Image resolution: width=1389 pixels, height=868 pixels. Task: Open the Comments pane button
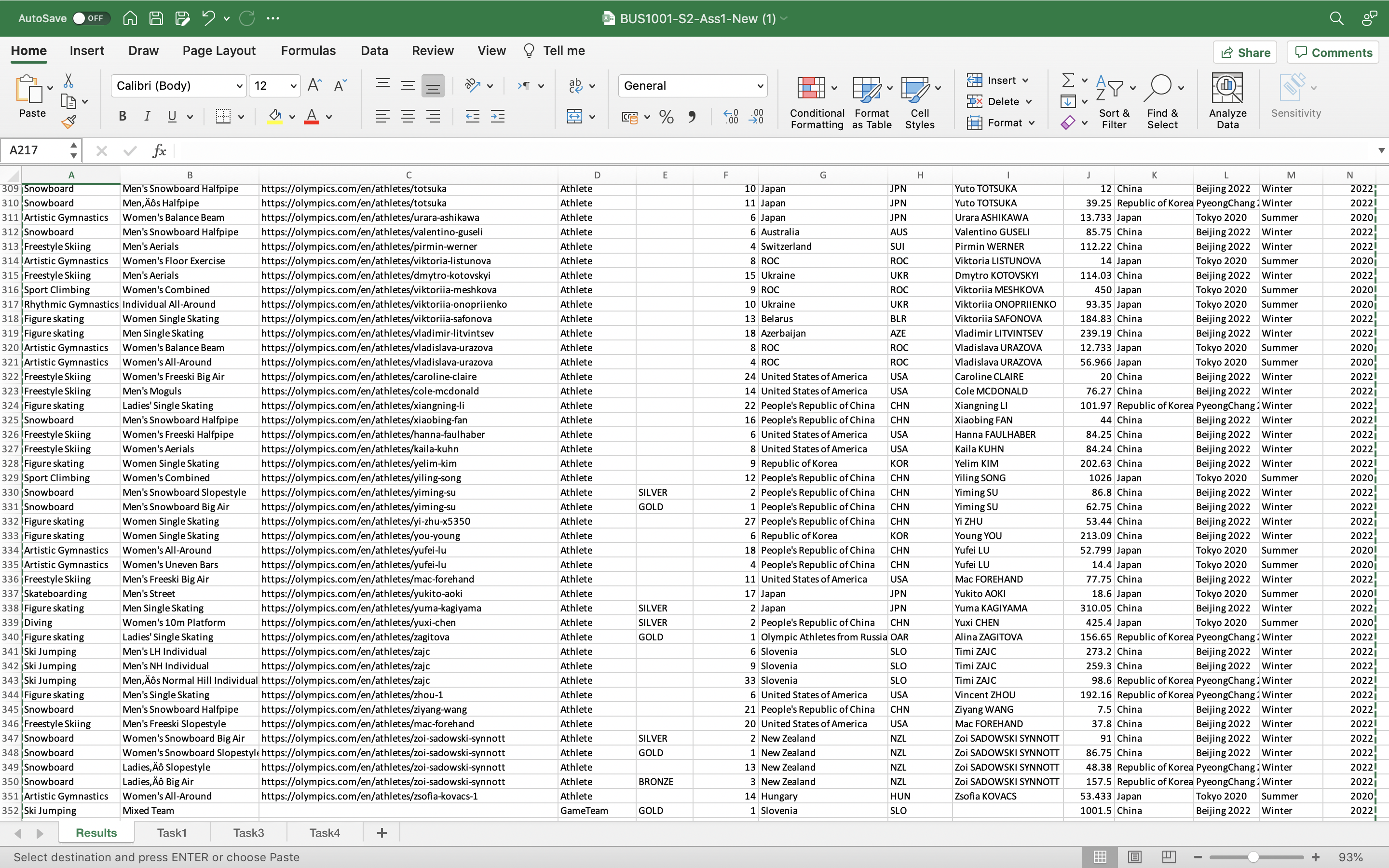[x=1333, y=53]
